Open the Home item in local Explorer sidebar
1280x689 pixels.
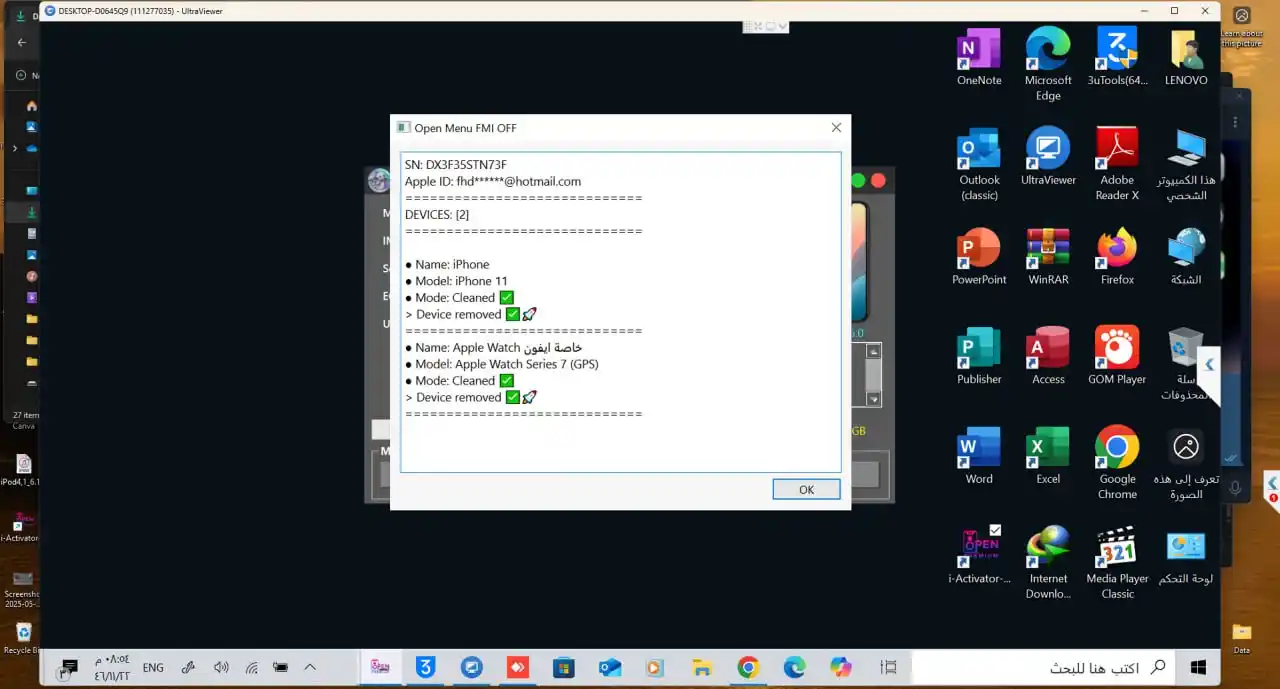pyautogui.click(x=32, y=106)
